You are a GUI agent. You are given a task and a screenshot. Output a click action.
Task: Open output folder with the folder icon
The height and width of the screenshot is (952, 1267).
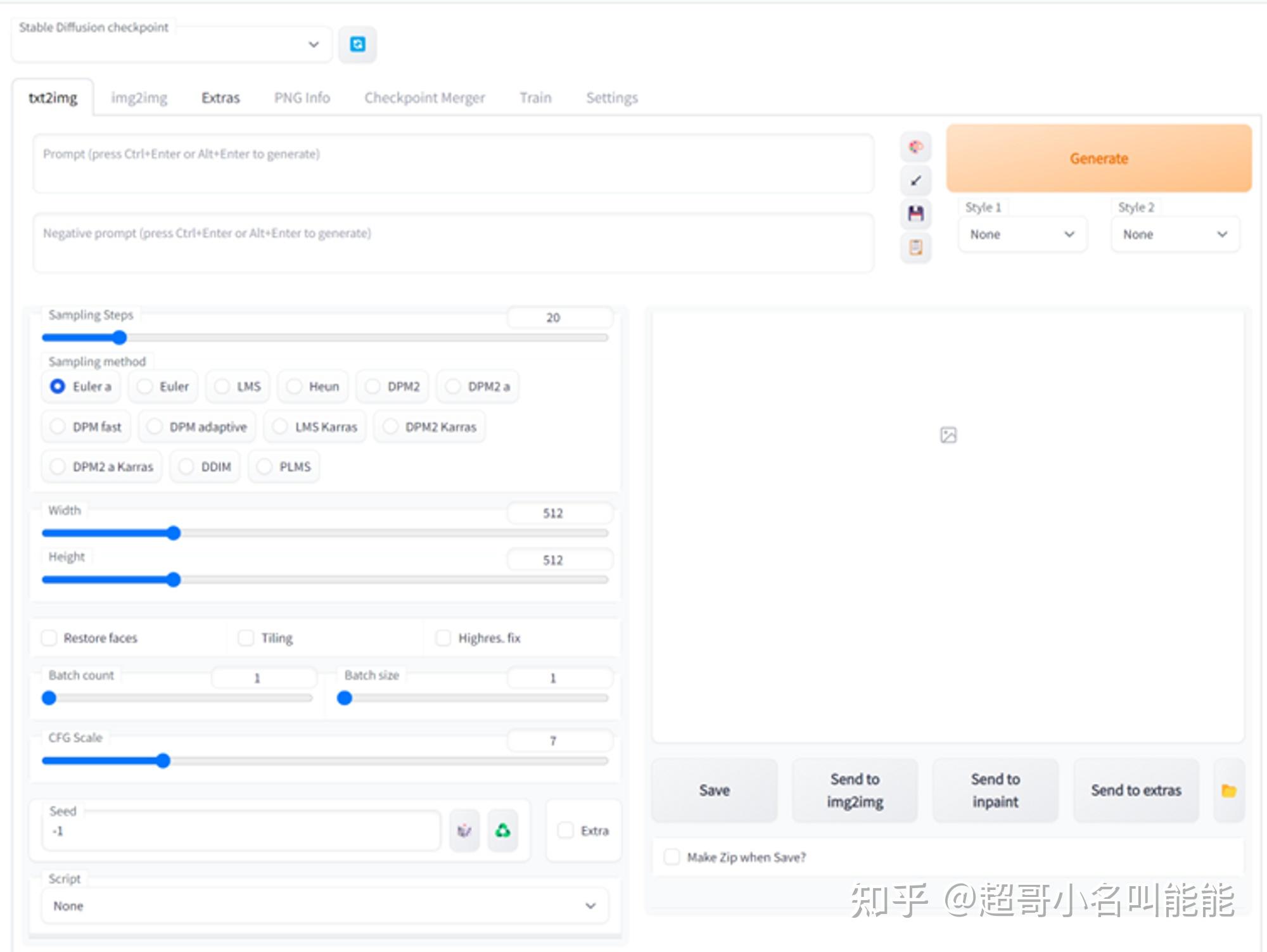tap(1229, 790)
